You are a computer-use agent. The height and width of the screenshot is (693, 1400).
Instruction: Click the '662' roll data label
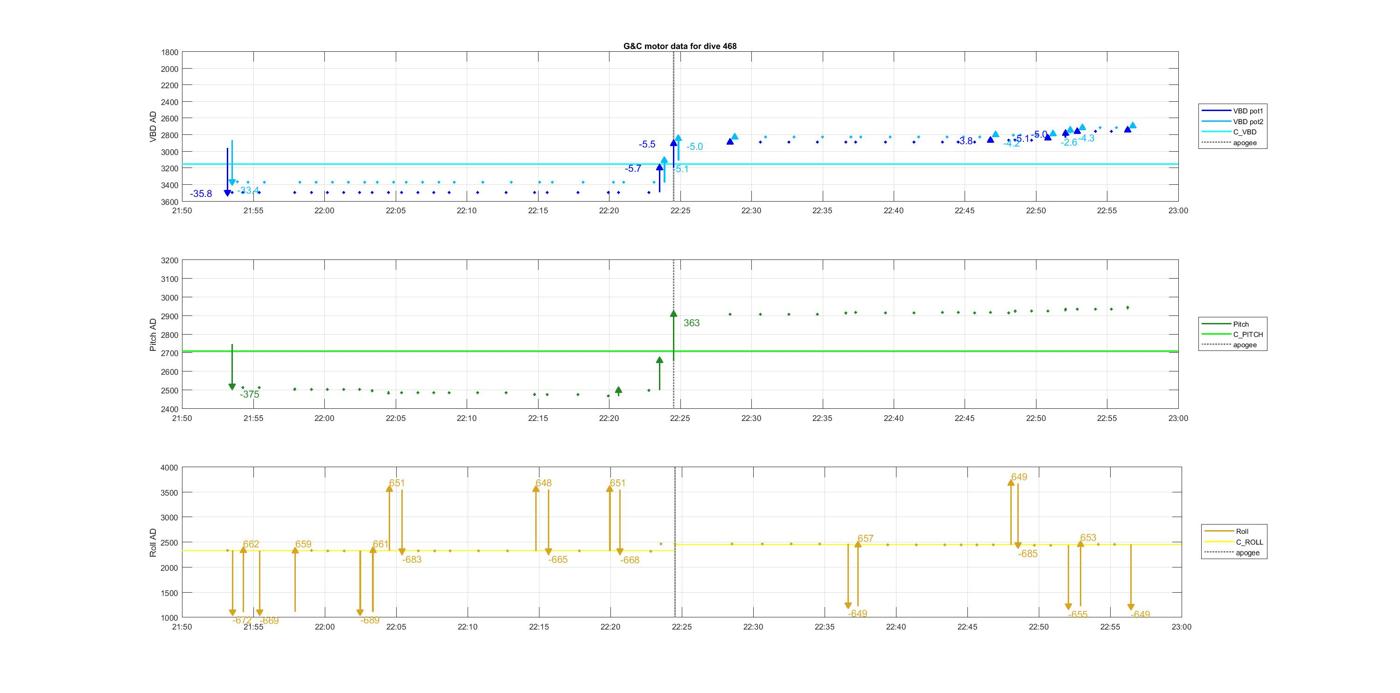251,545
